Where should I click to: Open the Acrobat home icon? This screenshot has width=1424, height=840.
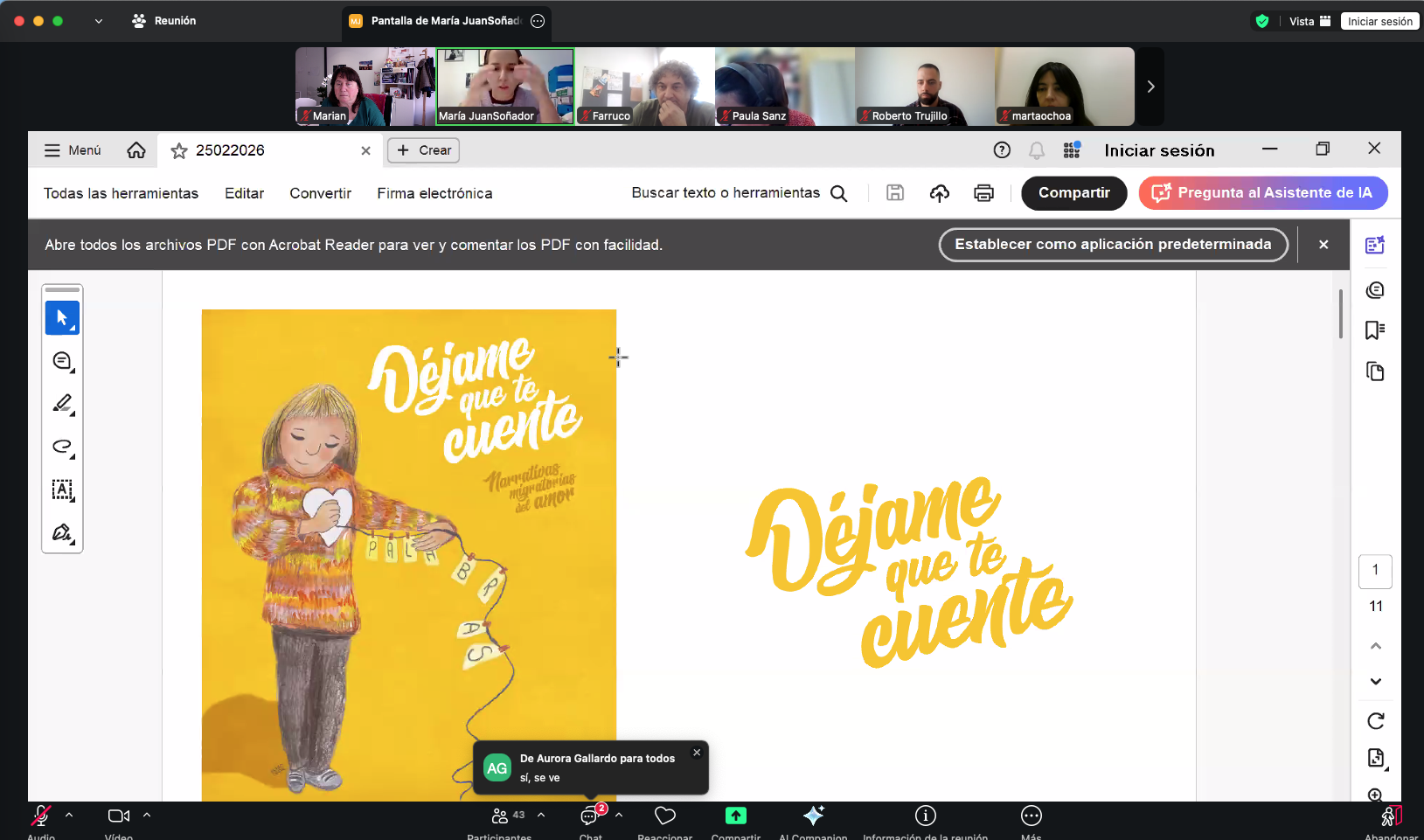136,150
